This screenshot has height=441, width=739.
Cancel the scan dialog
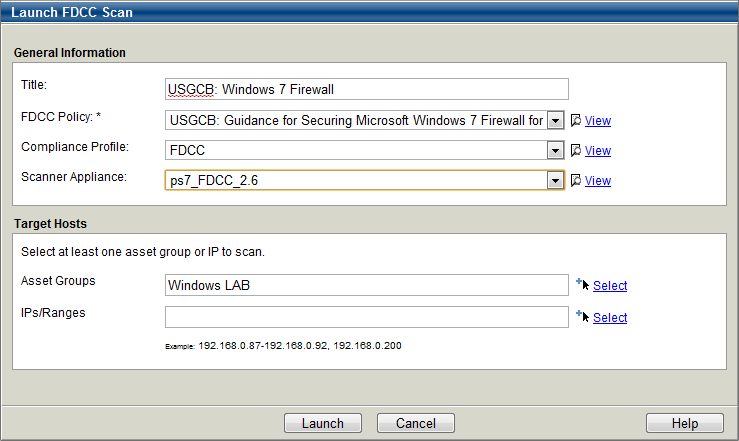[416, 423]
